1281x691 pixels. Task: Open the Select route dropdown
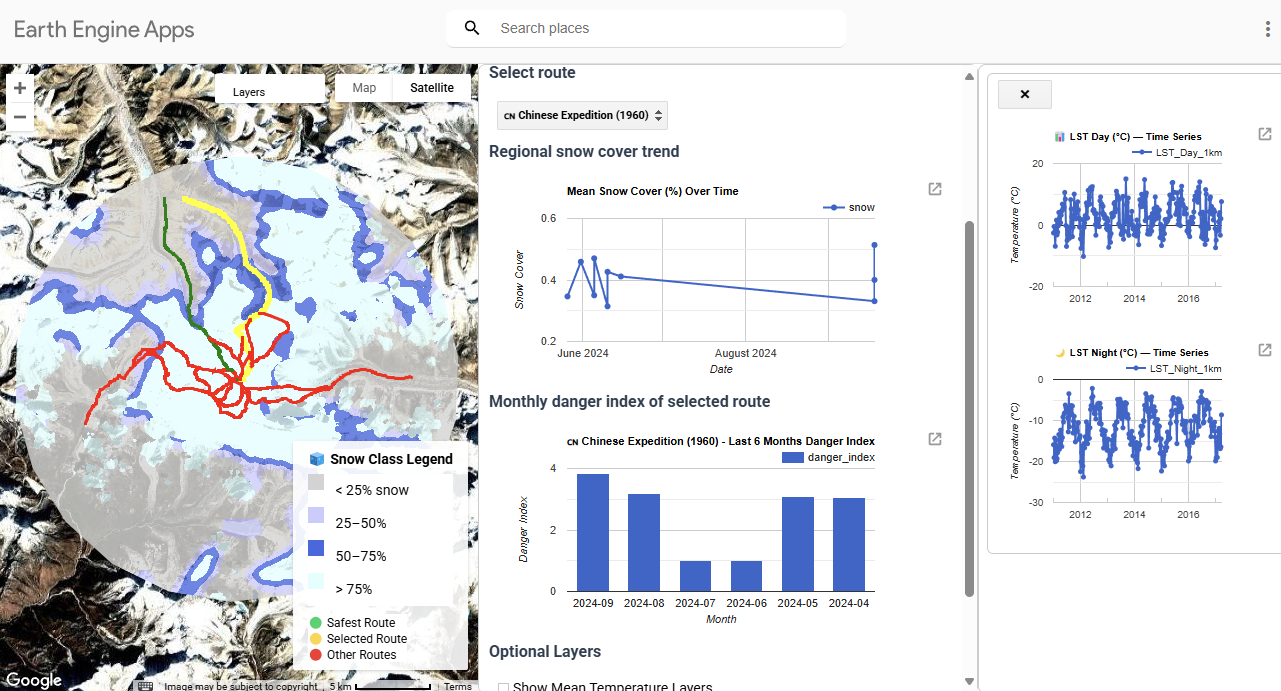[582, 115]
